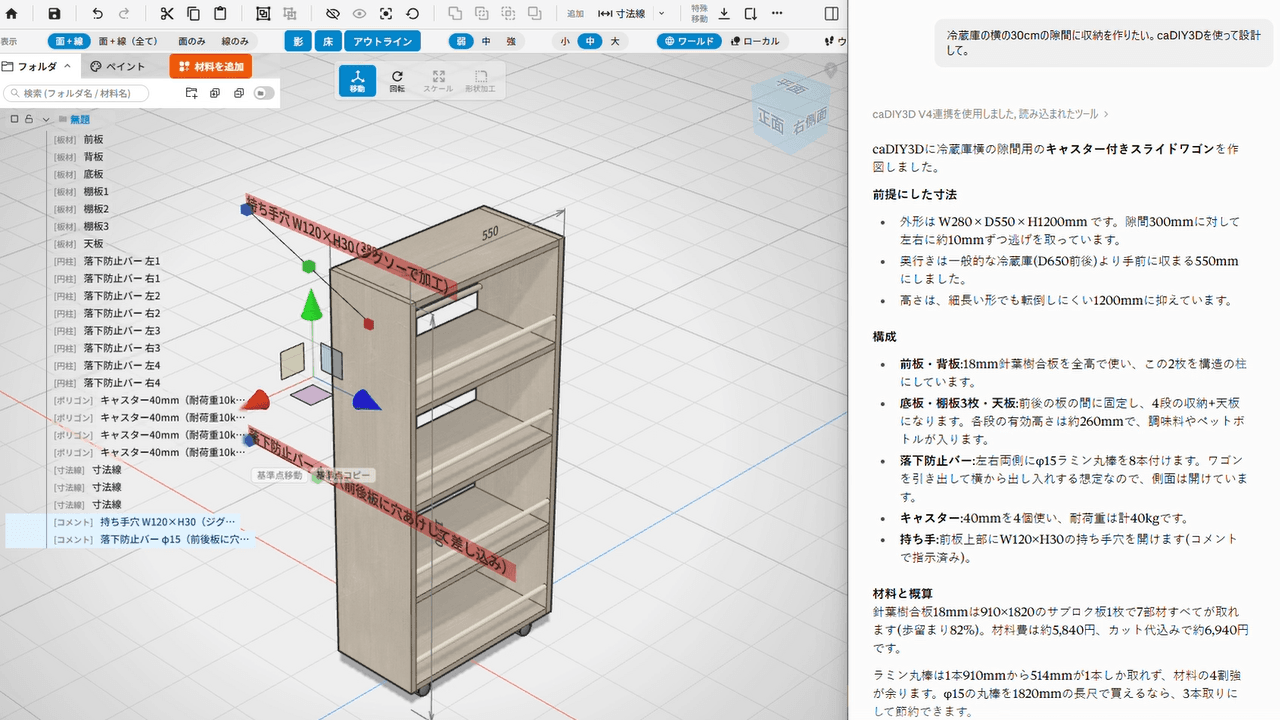Image resolution: width=1280 pixels, height=720 pixels.
Task: Select 大 size option
Action: click(x=614, y=41)
